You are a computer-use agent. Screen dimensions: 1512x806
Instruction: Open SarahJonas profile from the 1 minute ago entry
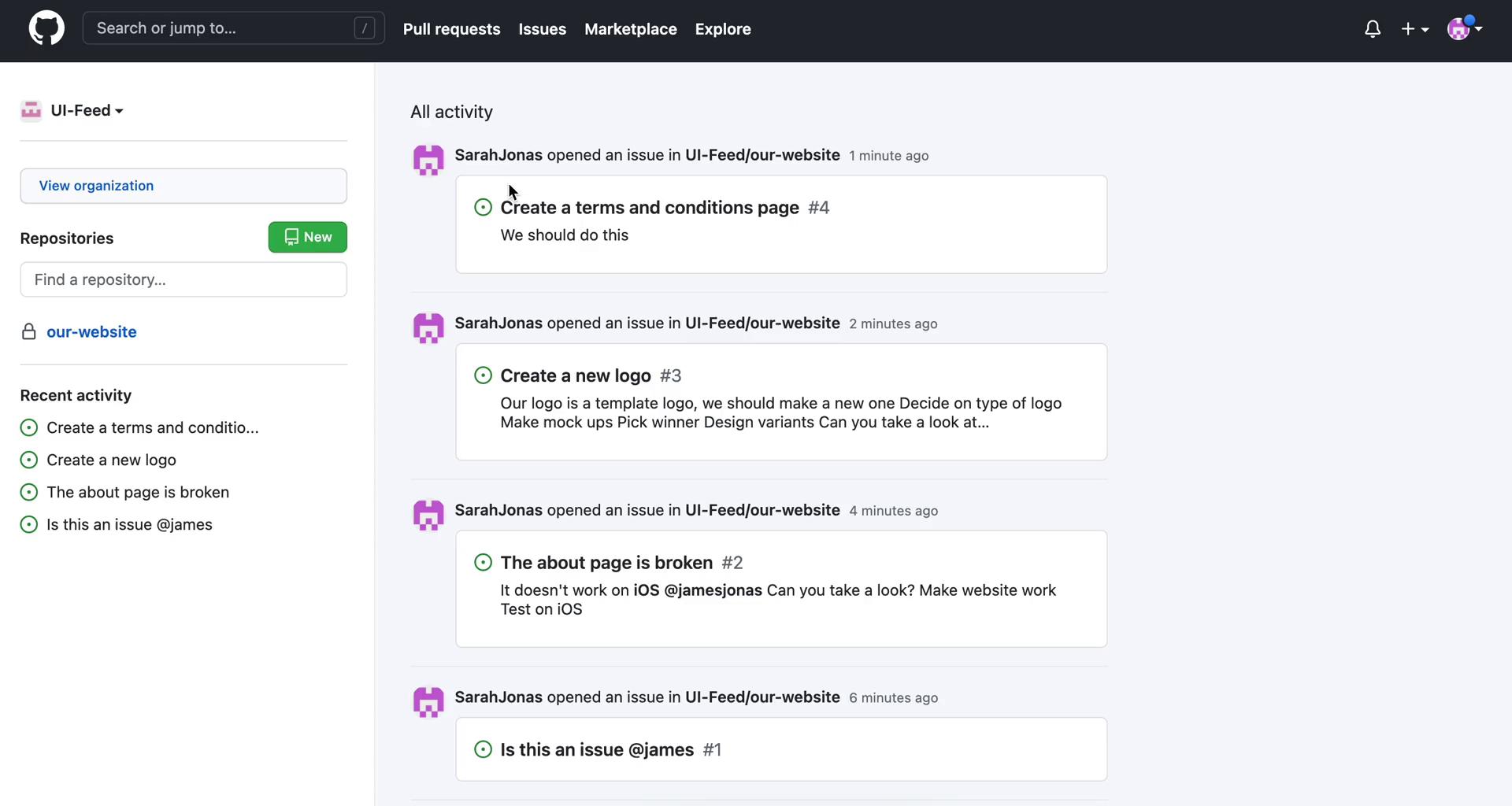498,155
